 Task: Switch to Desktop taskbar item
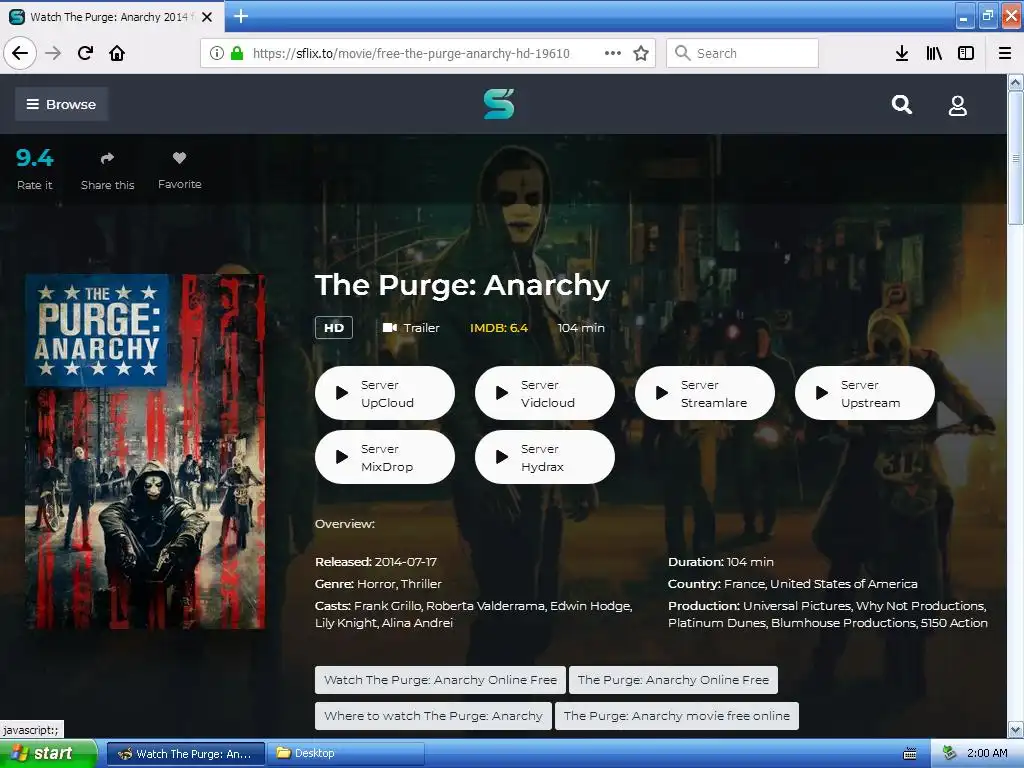(x=345, y=753)
